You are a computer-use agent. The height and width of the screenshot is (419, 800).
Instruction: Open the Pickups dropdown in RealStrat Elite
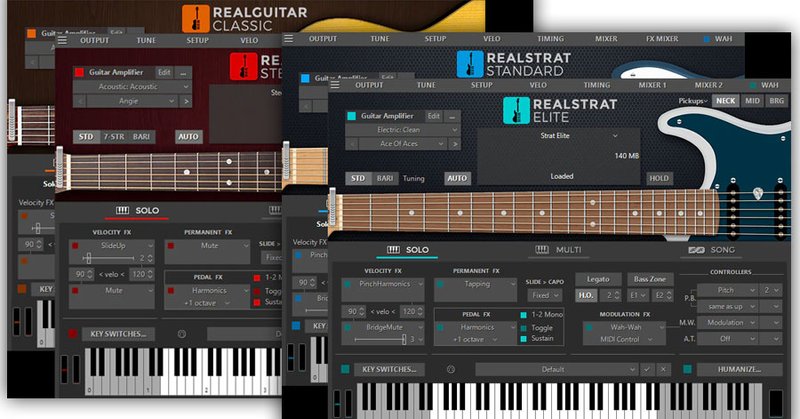coord(693,101)
